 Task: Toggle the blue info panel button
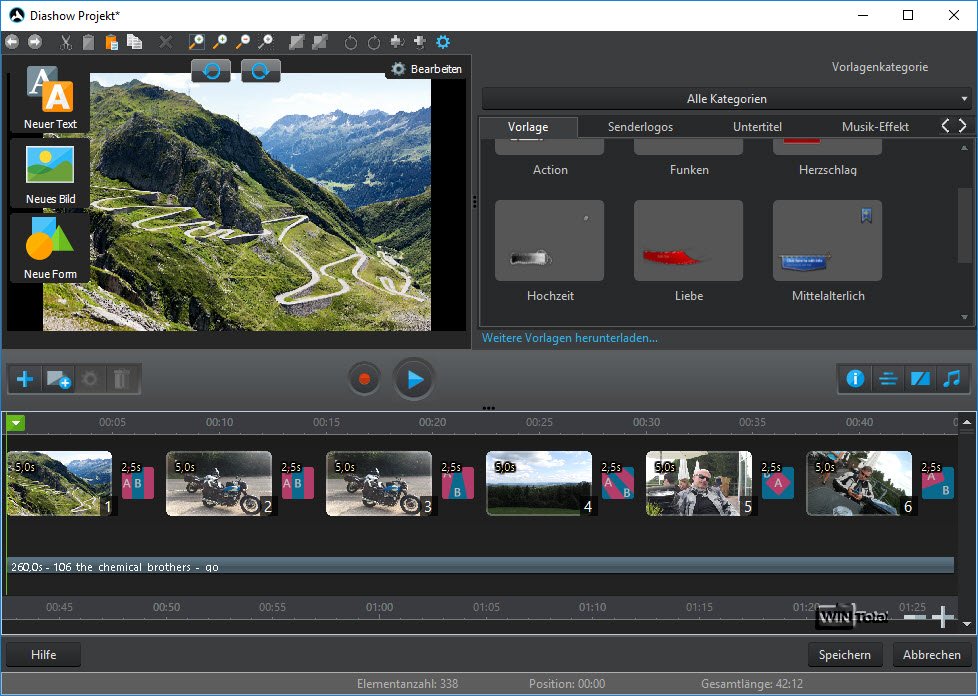[x=855, y=379]
